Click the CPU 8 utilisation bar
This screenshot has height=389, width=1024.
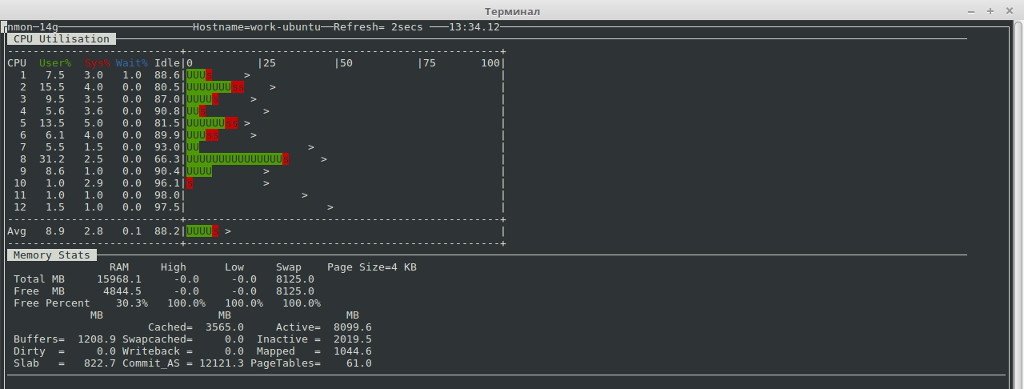point(238,159)
